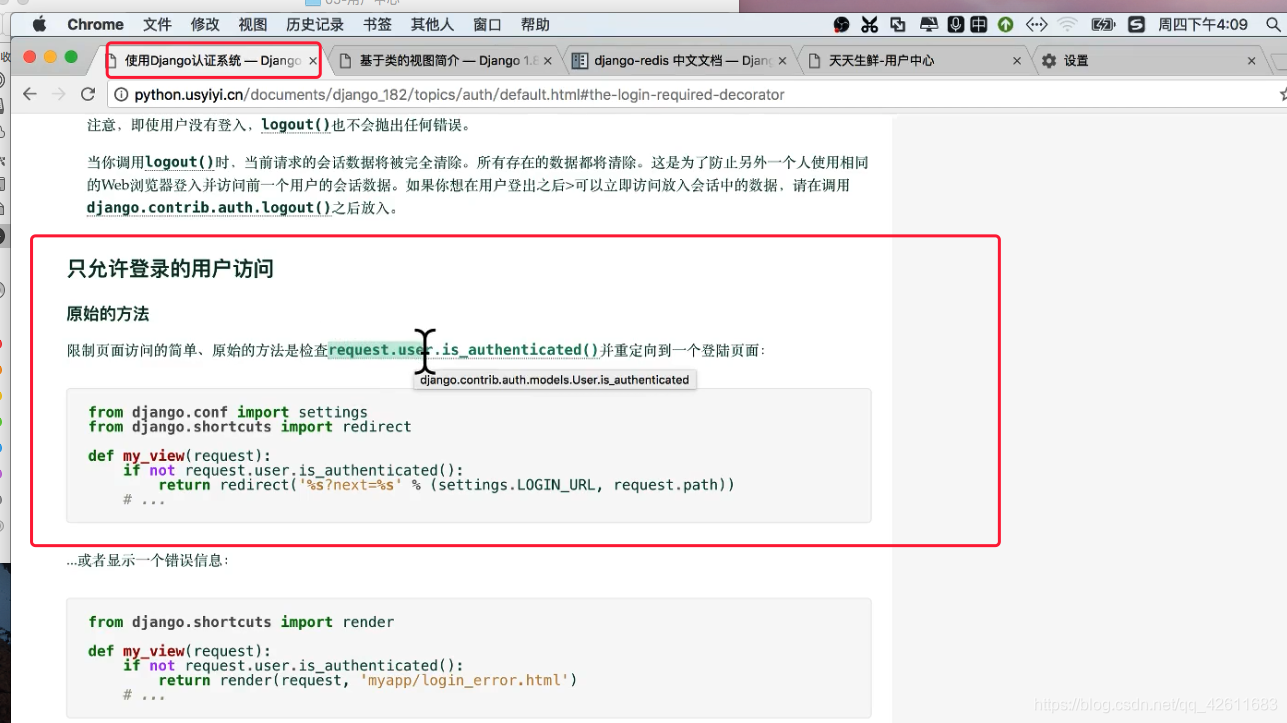Click the request.user.is_authenticated() link
The height and width of the screenshot is (723, 1287).
click(464, 350)
